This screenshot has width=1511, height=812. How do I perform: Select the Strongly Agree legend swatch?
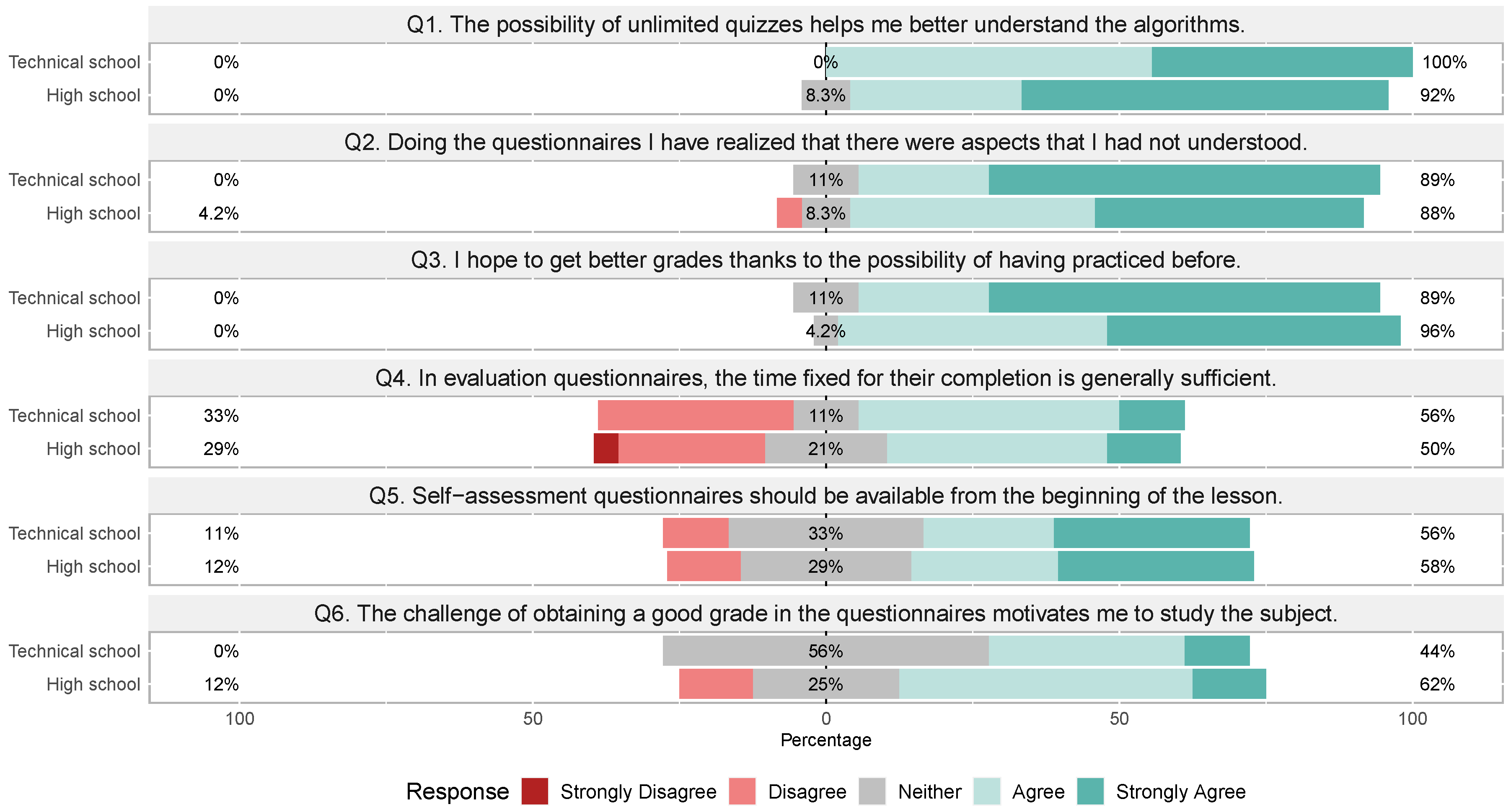tap(1090, 791)
